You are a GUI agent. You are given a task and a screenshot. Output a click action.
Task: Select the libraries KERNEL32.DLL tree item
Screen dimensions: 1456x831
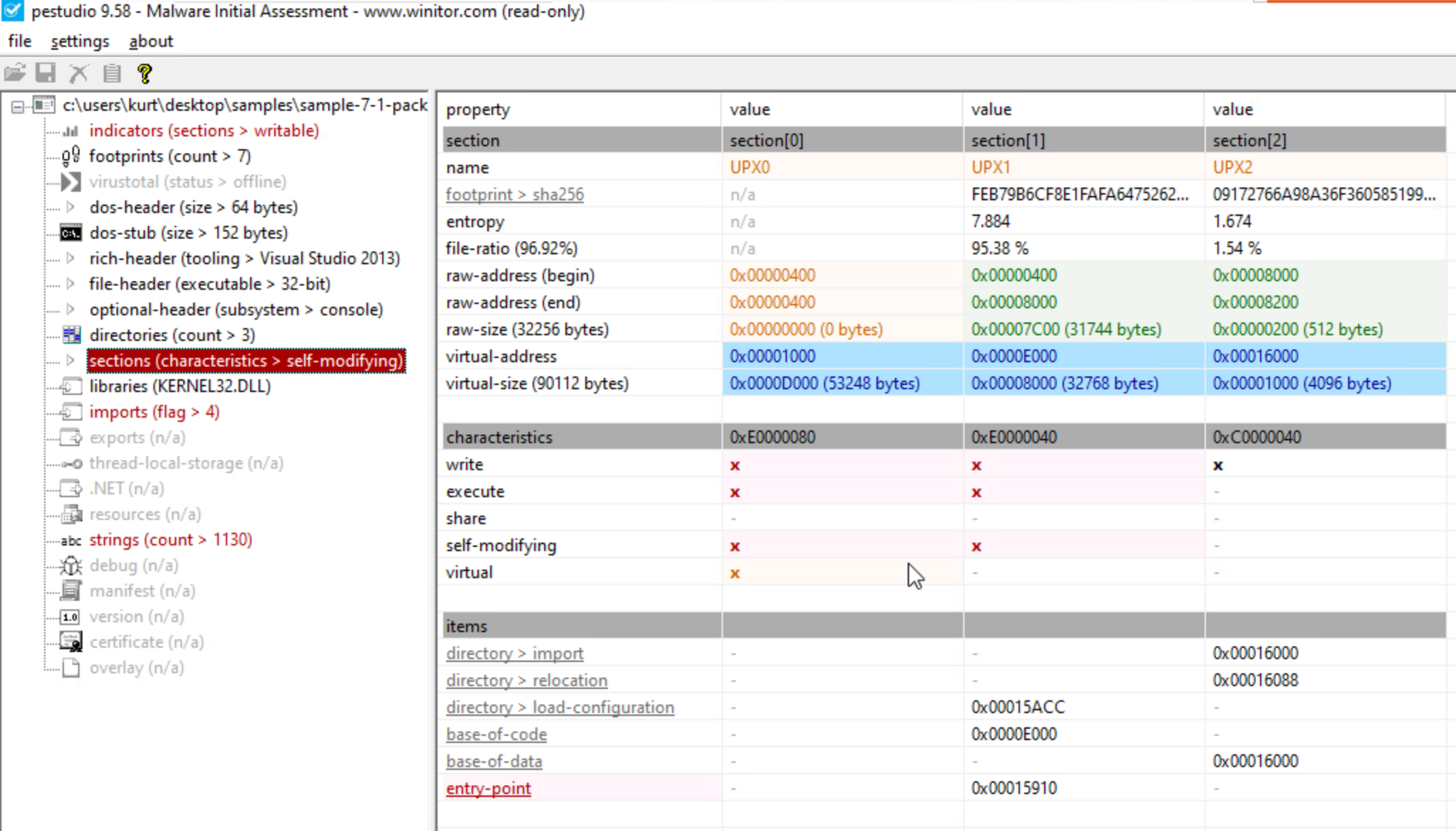tap(180, 385)
